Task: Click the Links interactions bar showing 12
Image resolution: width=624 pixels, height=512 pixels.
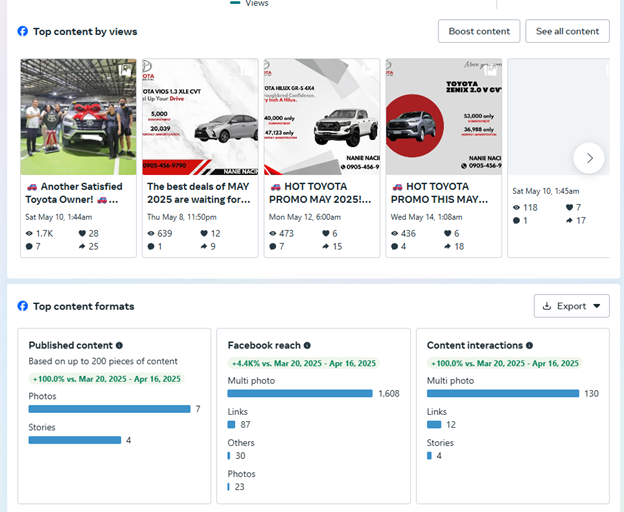Action: pos(434,424)
